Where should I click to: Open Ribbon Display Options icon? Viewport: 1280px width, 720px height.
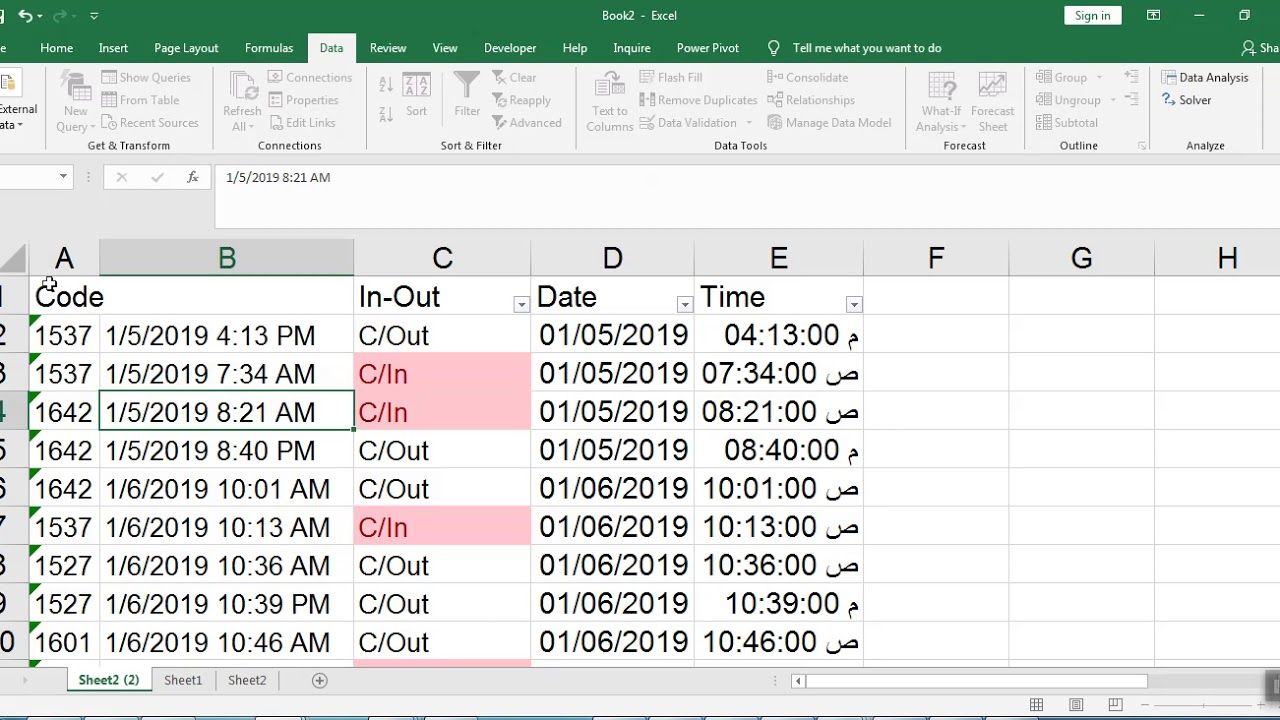1153,16
